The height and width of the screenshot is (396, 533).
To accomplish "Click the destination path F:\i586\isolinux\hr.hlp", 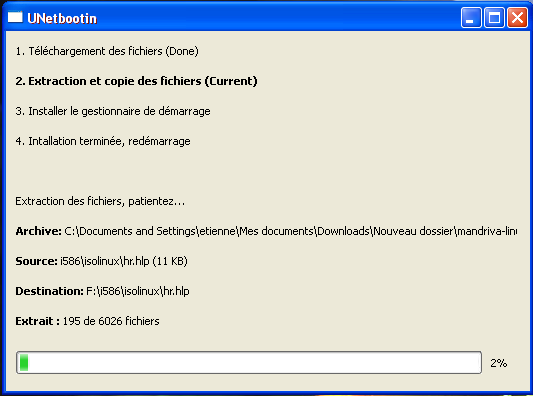I will (138, 291).
